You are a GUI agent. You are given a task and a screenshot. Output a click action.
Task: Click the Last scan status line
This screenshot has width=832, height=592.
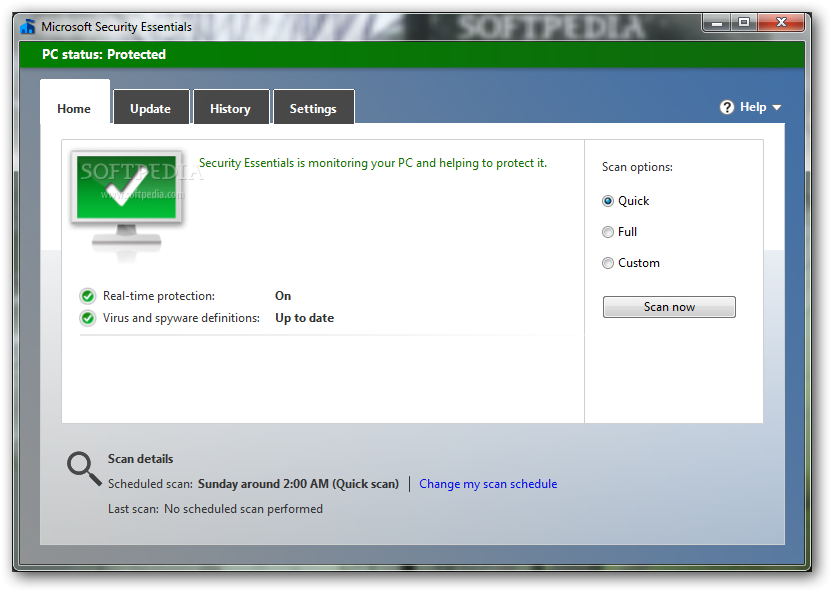pyautogui.click(x=215, y=508)
